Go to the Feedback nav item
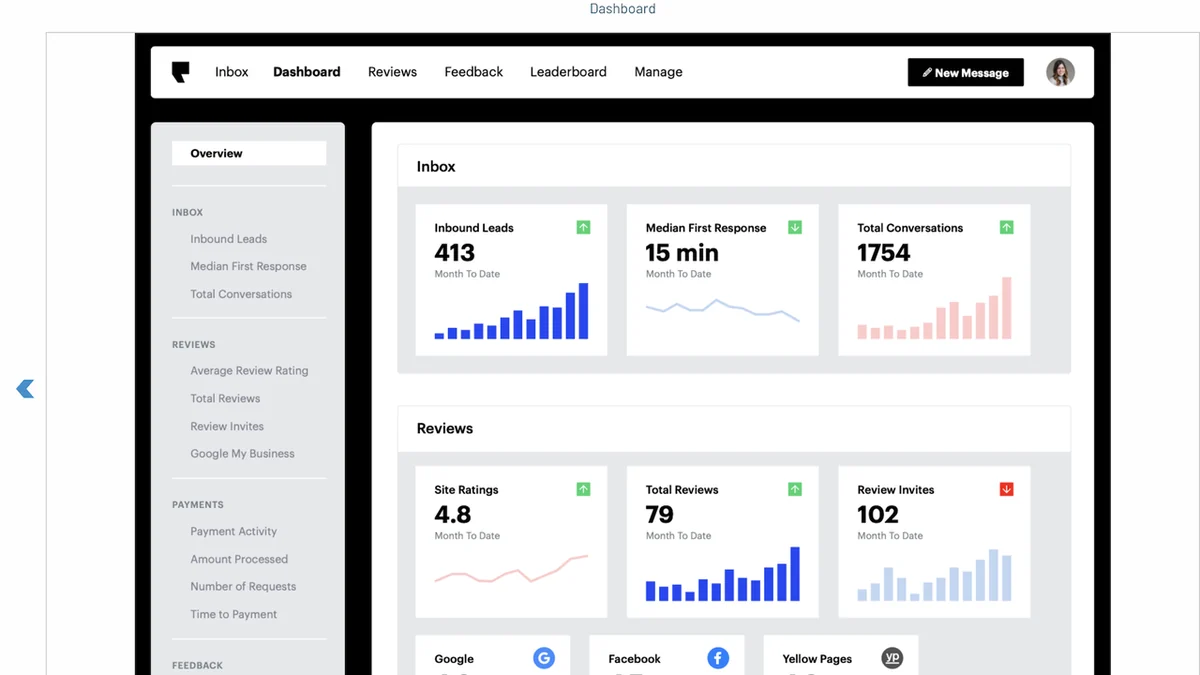Viewport: 1200px width, 675px height. (x=474, y=72)
